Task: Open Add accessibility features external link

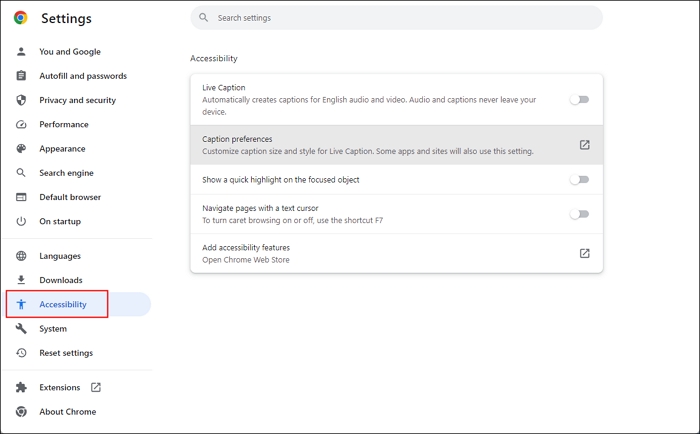Action: (584, 254)
